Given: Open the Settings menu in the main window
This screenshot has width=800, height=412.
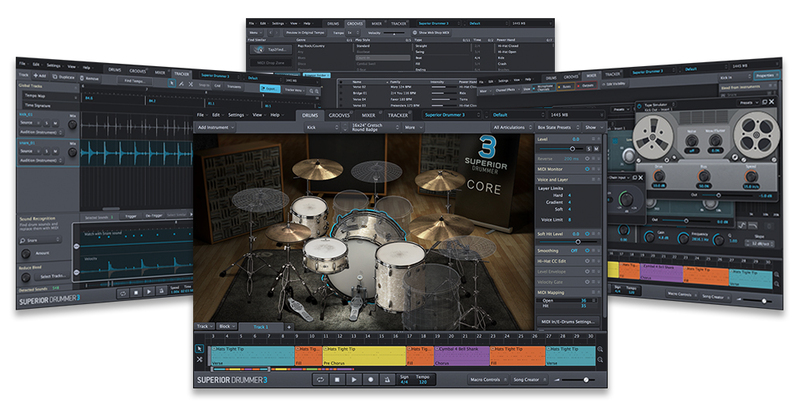Looking at the screenshot, I should pyautogui.click(x=235, y=115).
